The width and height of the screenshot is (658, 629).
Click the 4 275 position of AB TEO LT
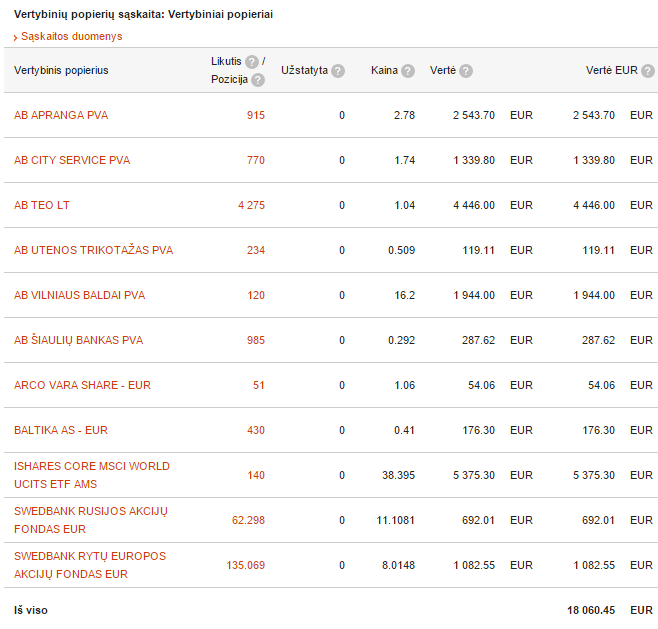[251, 205]
